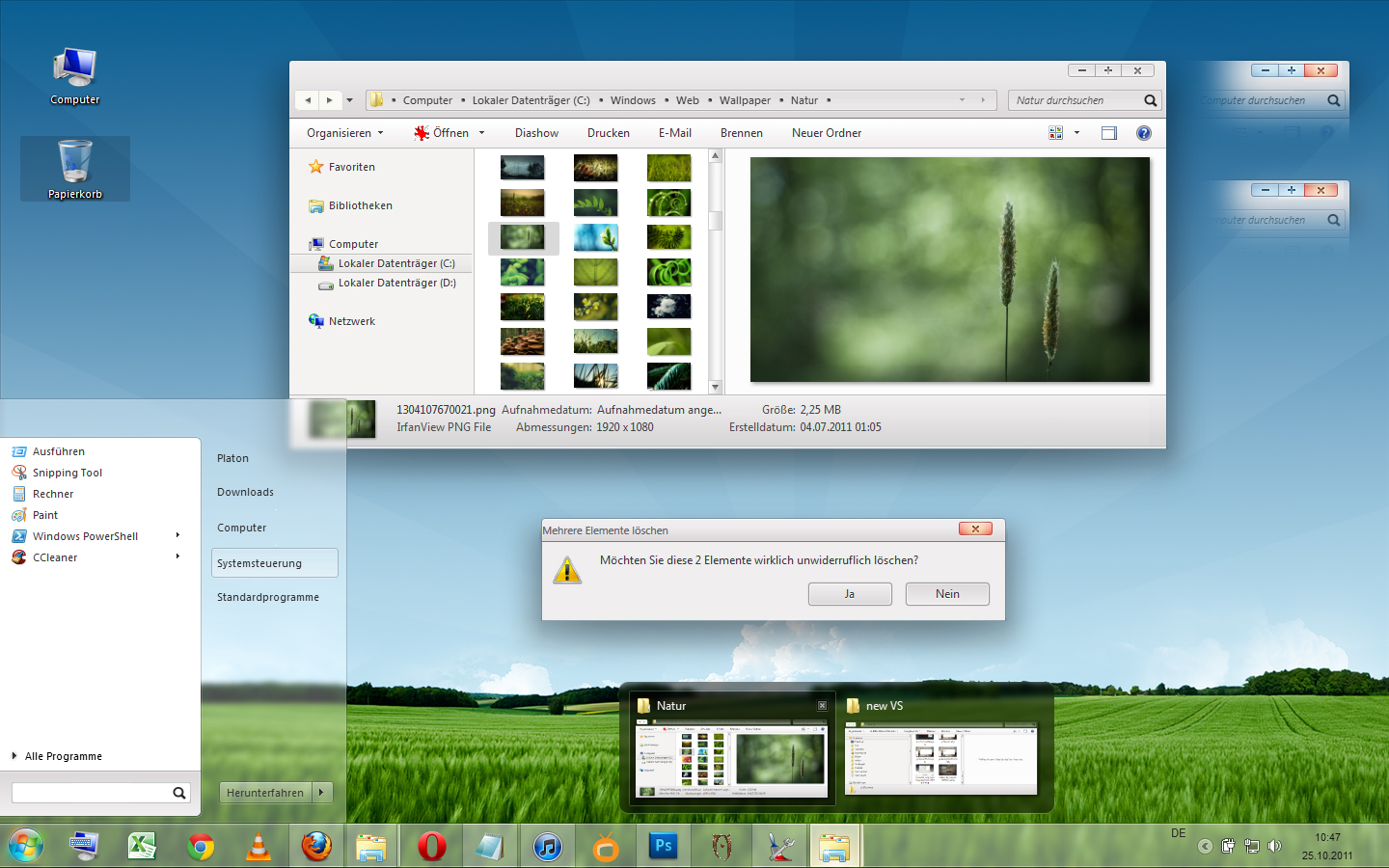Create a folder with Neuer Ordner

(827, 133)
